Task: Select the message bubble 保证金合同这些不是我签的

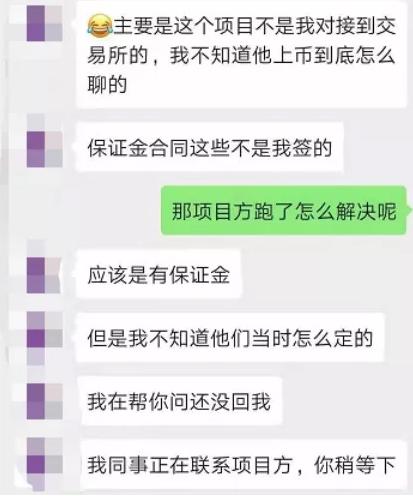Action: coord(210,147)
